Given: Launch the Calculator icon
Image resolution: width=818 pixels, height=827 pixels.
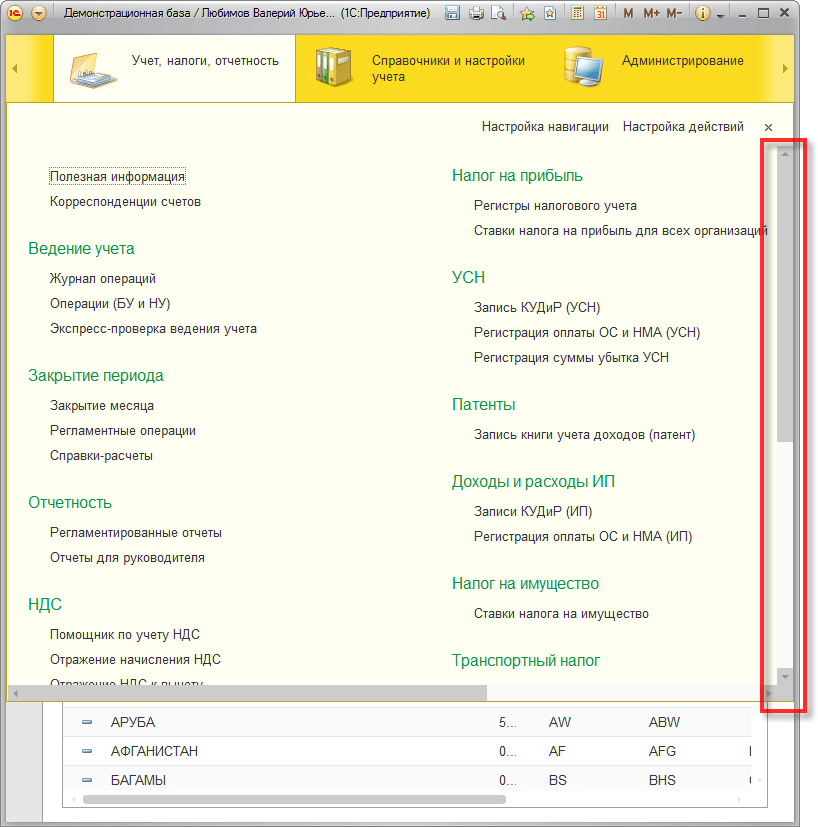Looking at the screenshot, I should [x=578, y=13].
